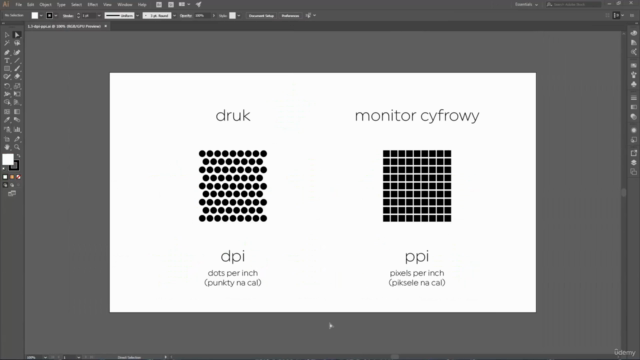Select the Width tool
The width and height of the screenshot is (640, 360).
click(7, 94)
